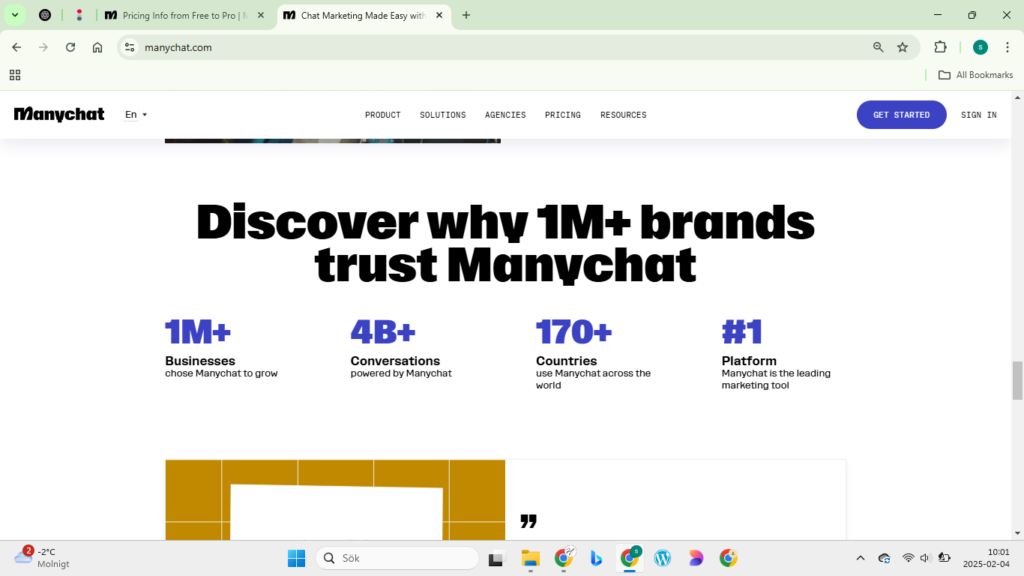Click "powered by Manychat" text
The width and height of the screenshot is (1024, 576).
pos(401,374)
